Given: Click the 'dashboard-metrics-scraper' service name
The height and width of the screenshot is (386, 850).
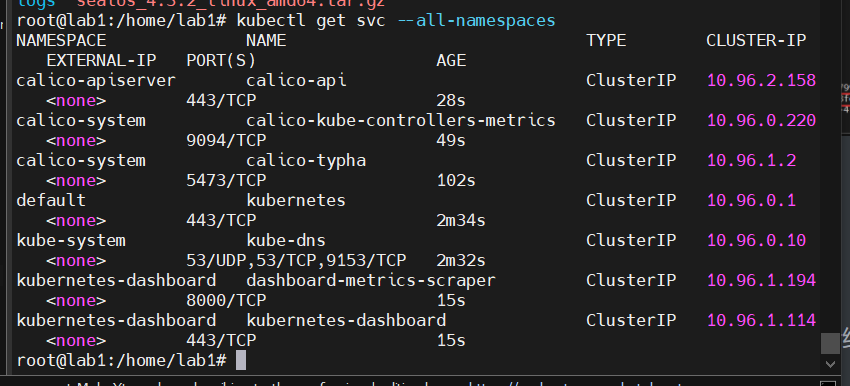Looking at the screenshot, I should point(371,281).
